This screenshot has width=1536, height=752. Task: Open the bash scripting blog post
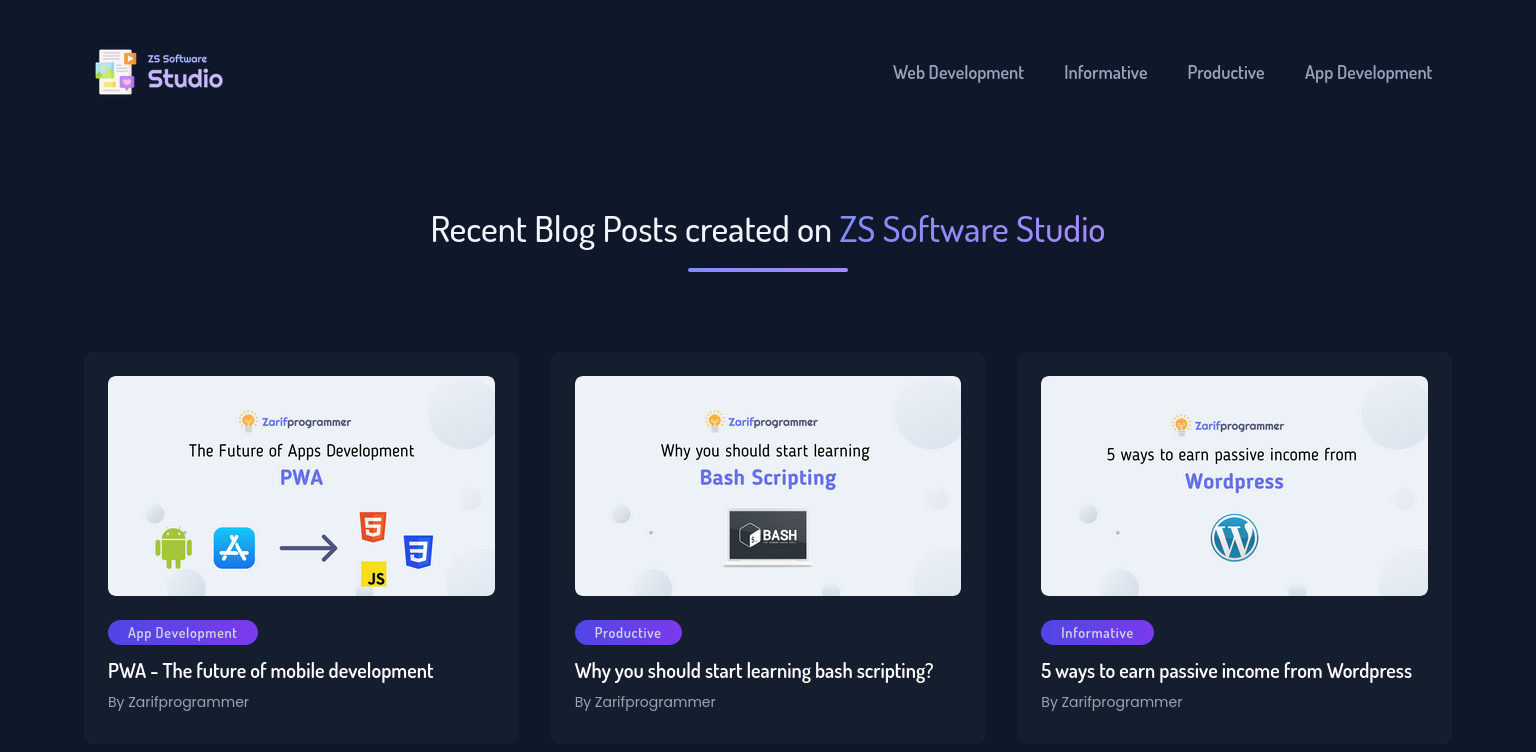(x=754, y=670)
